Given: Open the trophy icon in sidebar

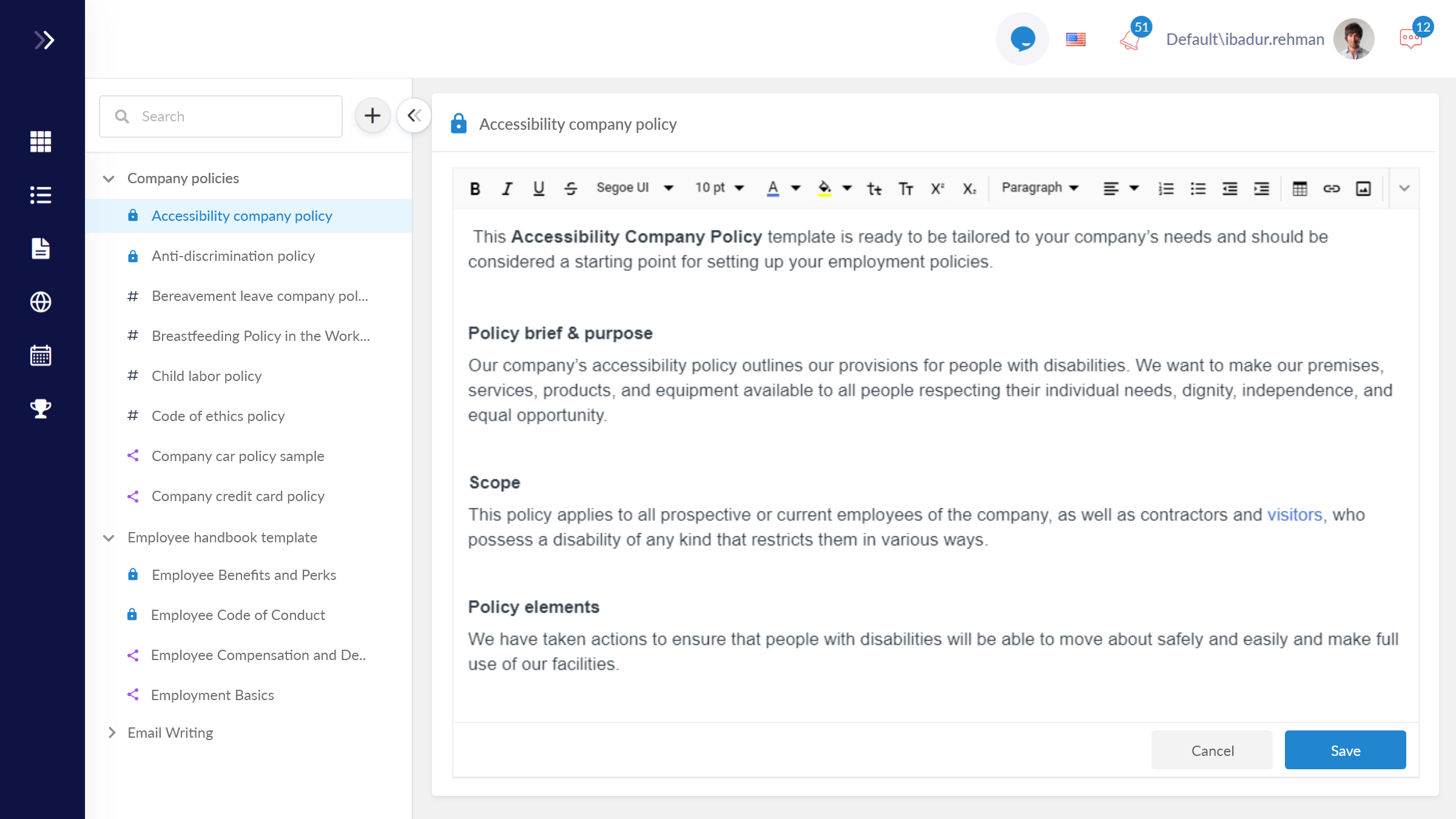Looking at the screenshot, I should coord(41,408).
